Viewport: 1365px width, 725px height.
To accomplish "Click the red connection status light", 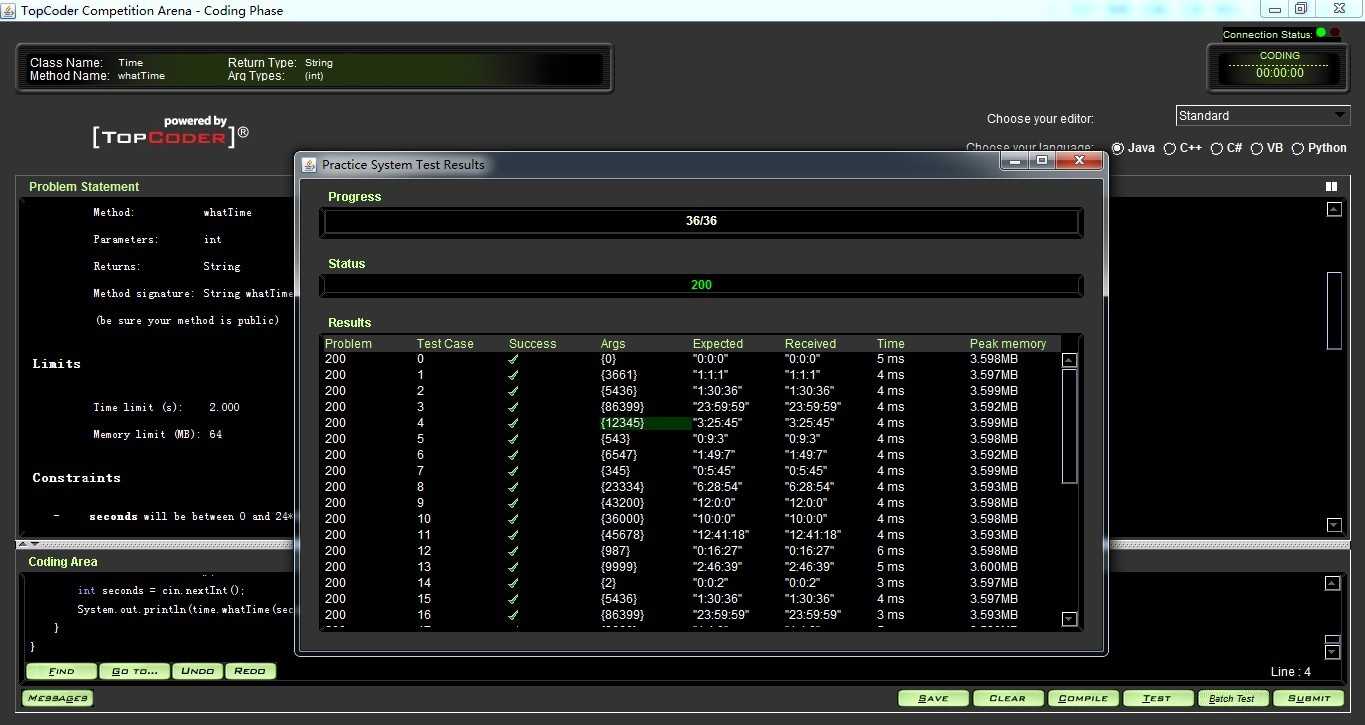I will pyautogui.click(x=1335, y=33).
